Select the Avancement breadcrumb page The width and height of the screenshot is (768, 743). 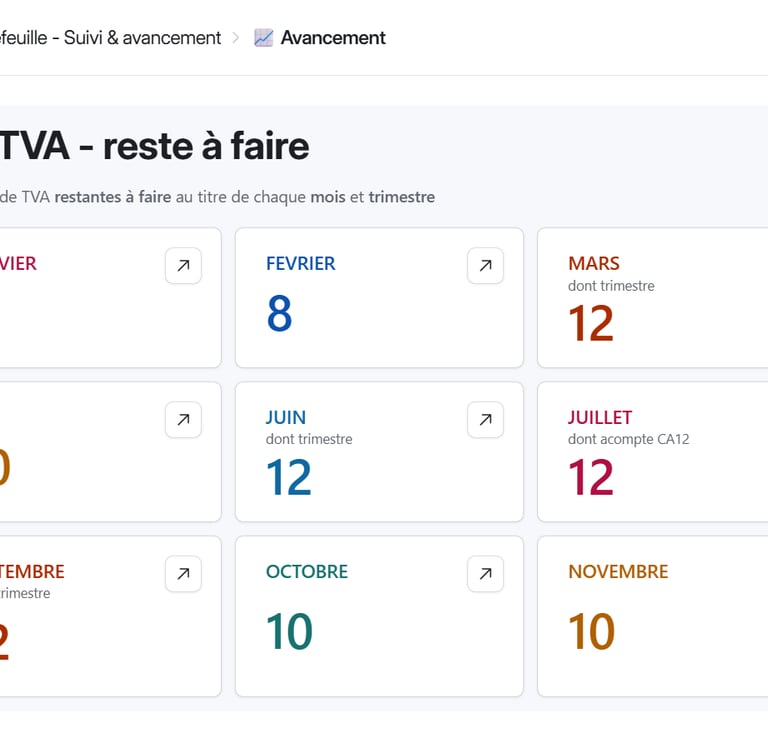pyautogui.click(x=333, y=38)
